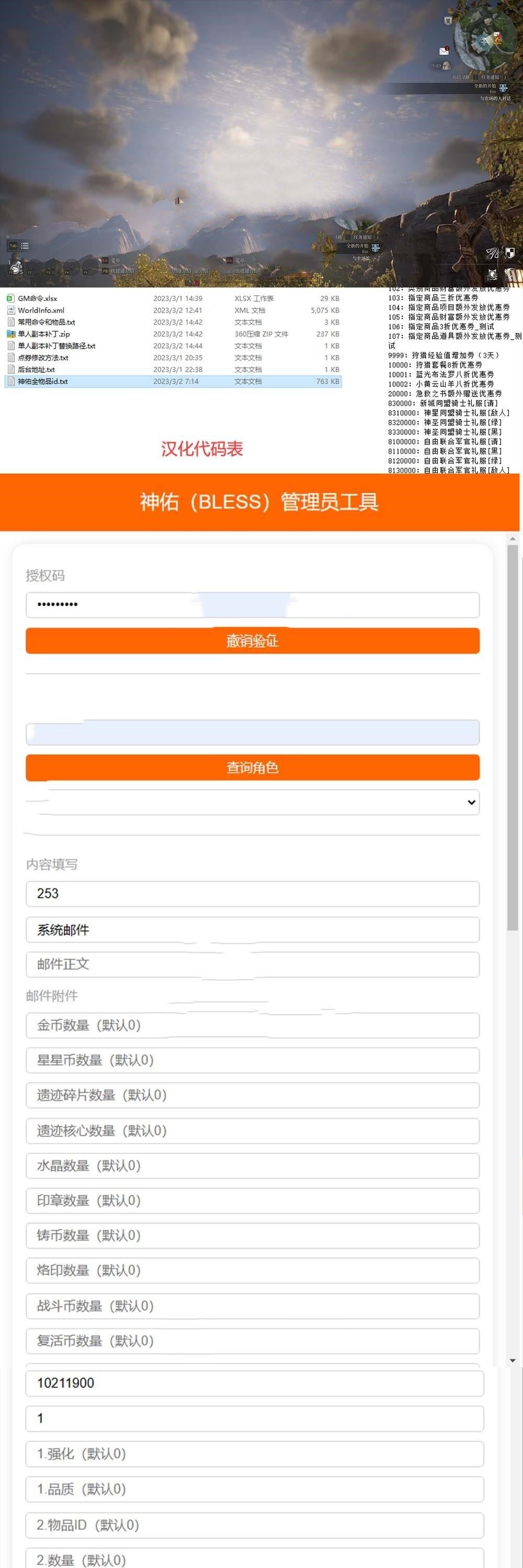Click the mail envelope icon near minimap
The height and width of the screenshot is (1568, 523).
(x=444, y=51)
